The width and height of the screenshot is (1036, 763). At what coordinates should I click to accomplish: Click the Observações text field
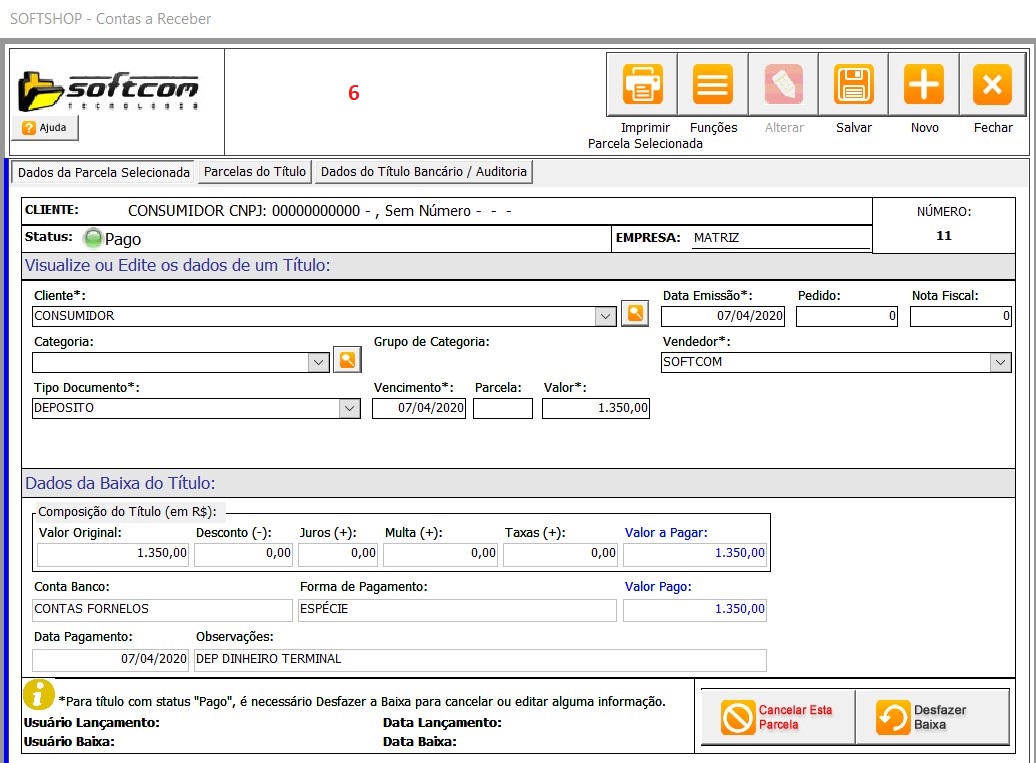click(480, 659)
